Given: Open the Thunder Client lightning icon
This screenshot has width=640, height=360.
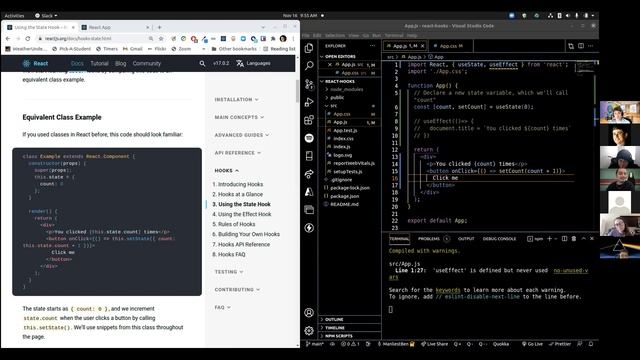Looking at the screenshot, I should point(309,228).
